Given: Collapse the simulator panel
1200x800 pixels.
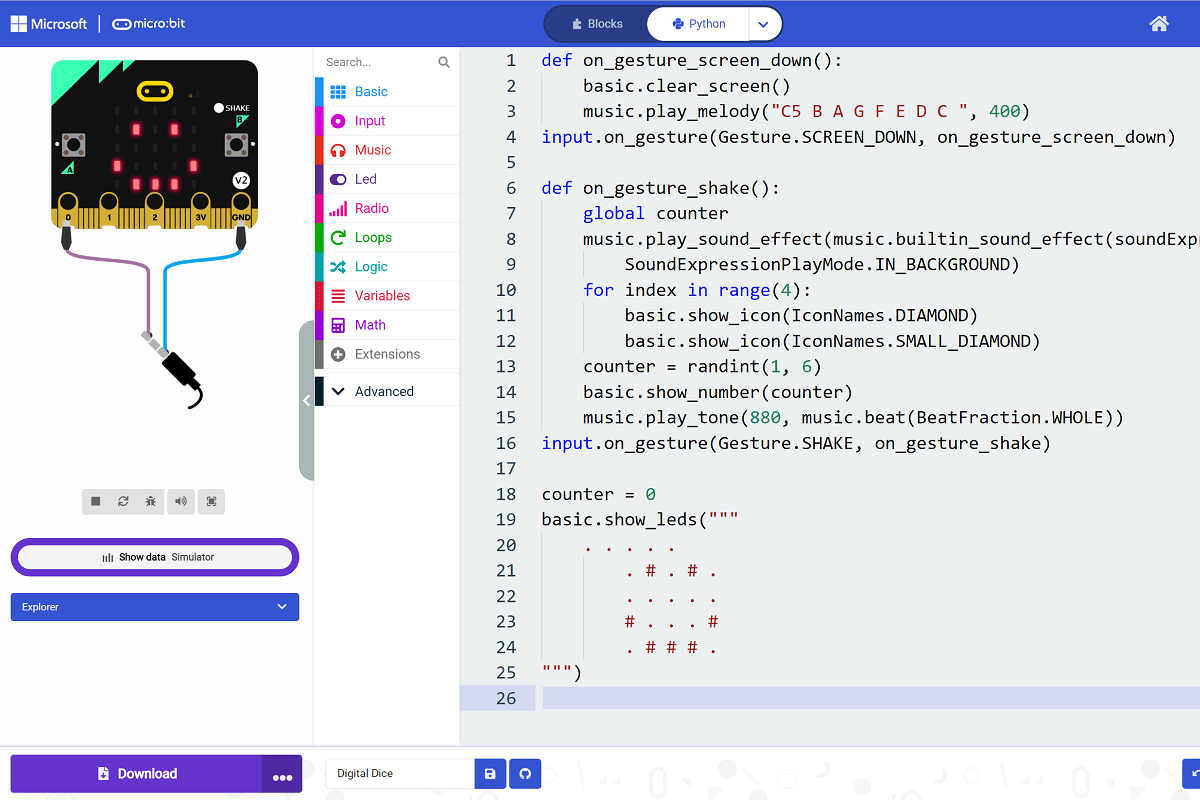Looking at the screenshot, I should point(306,400).
